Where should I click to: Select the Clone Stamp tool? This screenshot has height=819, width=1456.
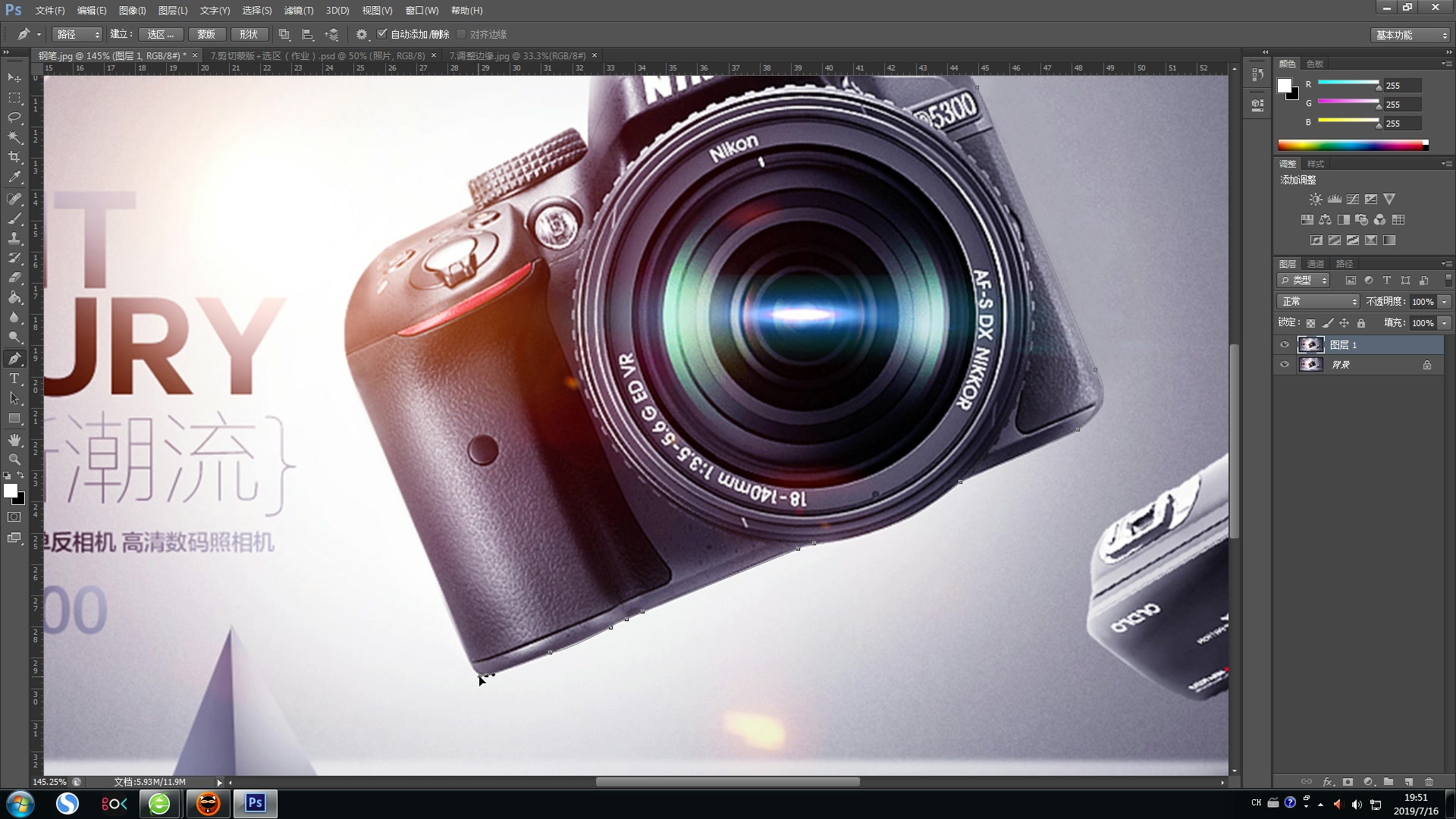pyautogui.click(x=14, y=238)
